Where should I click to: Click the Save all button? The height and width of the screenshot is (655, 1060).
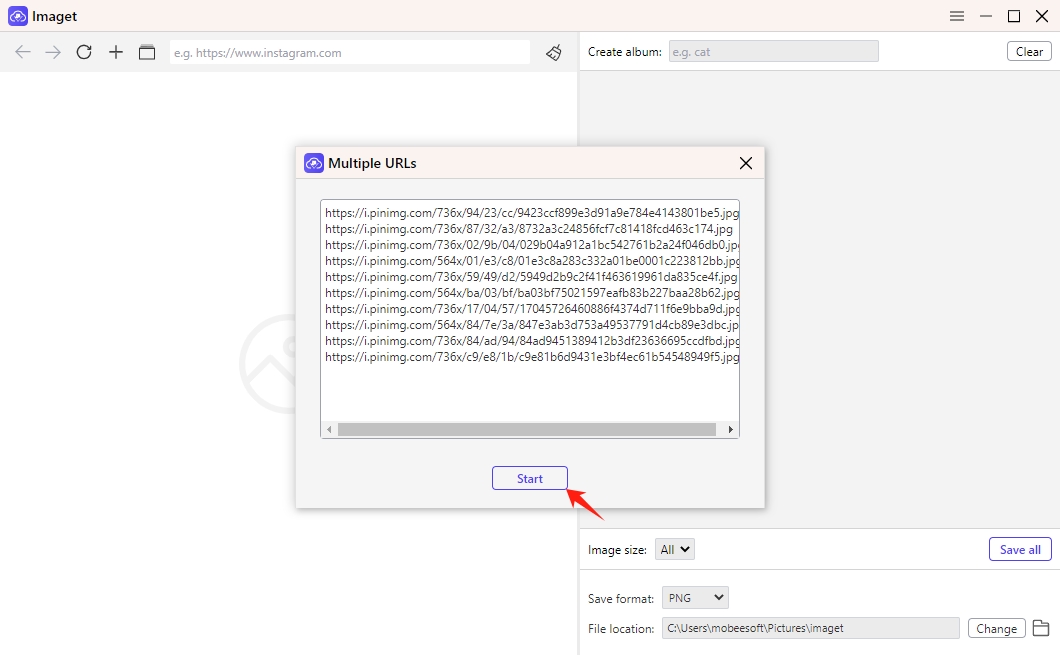(1019, 548)
